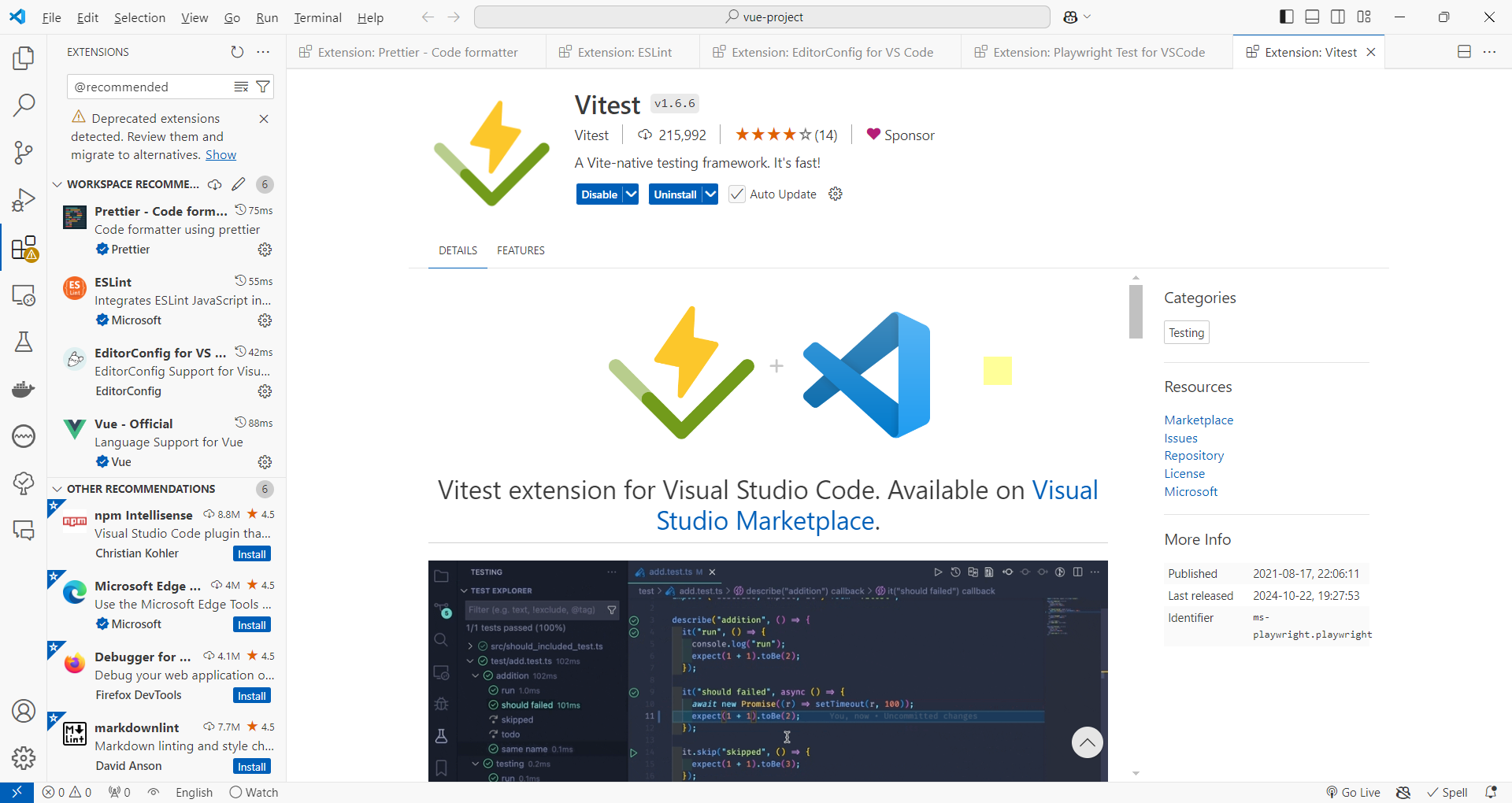Image resolution: width=1512 pixels, height=803 pixels.
Task: Open ESLint extension manage gear
Action: pyautogui.click(x=265, y=320)
